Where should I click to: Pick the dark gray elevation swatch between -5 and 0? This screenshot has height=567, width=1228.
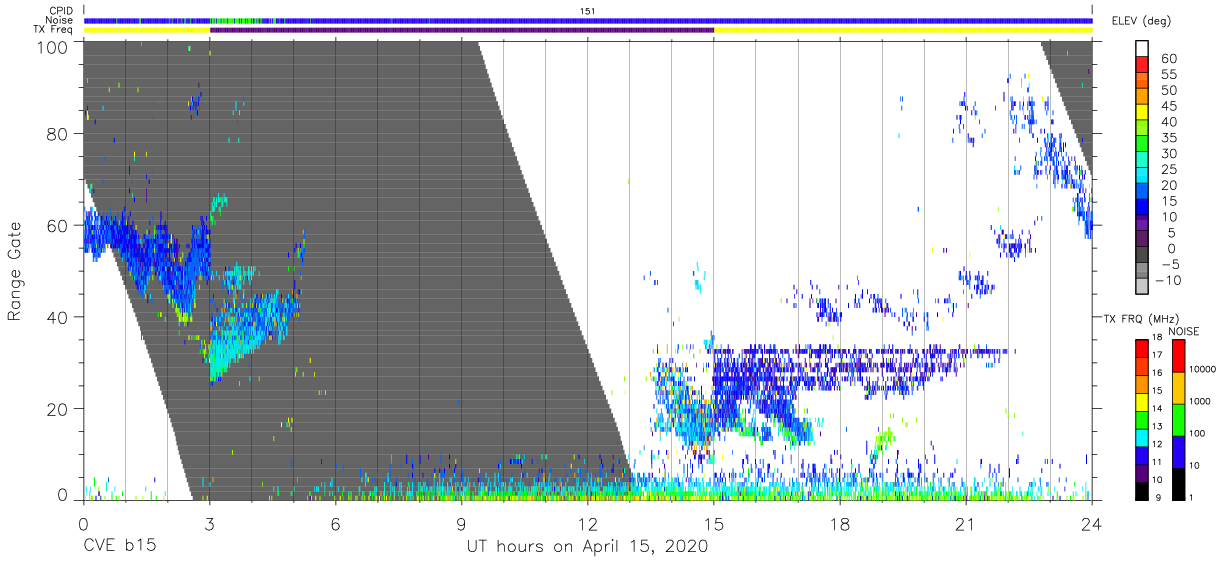point(1142,254)
